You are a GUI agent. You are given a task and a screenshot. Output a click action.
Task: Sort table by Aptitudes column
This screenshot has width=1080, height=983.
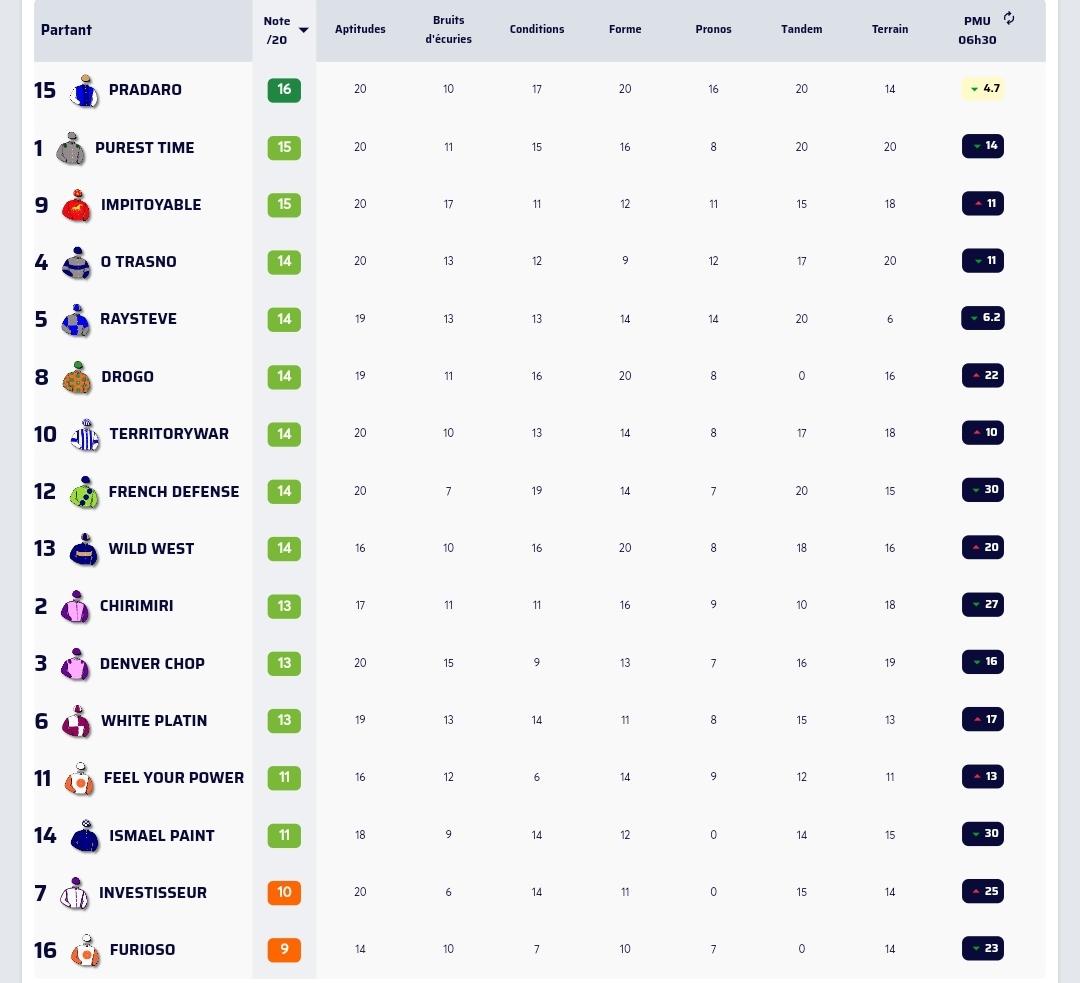360,29
